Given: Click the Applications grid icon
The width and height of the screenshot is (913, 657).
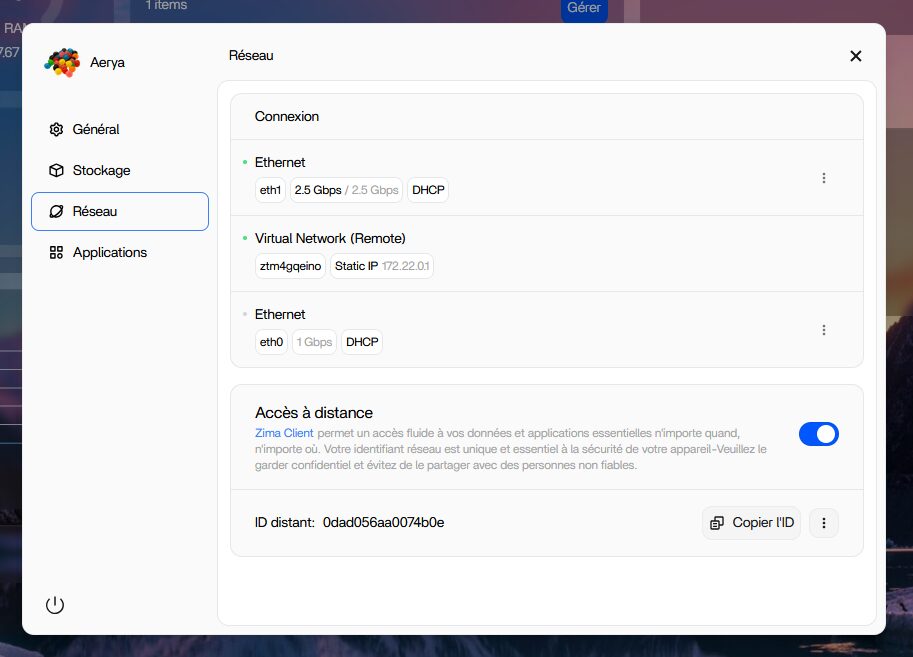Looking at the screenshot, I should click(x=57, y=253).
